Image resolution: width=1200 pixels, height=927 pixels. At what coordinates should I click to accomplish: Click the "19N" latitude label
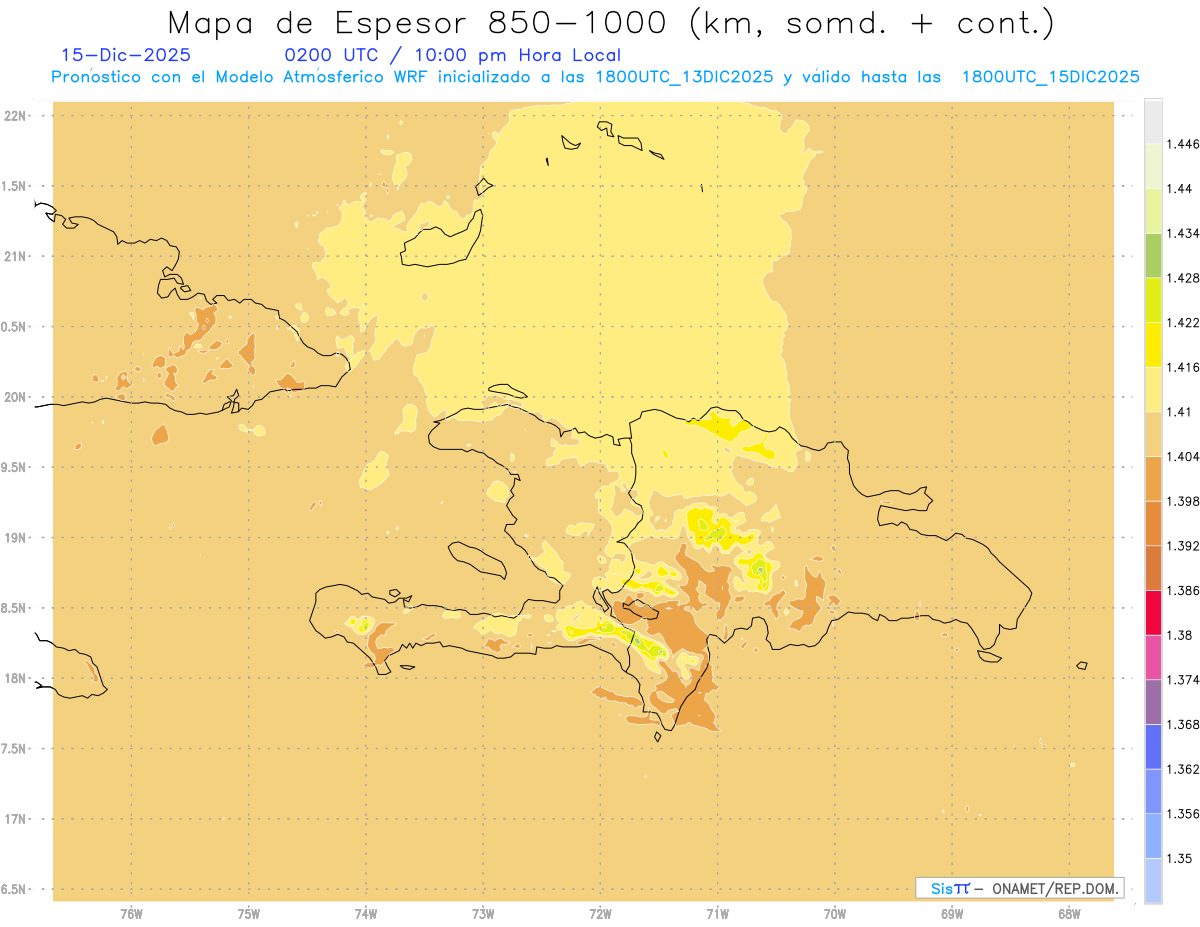(x=17, y=538)
